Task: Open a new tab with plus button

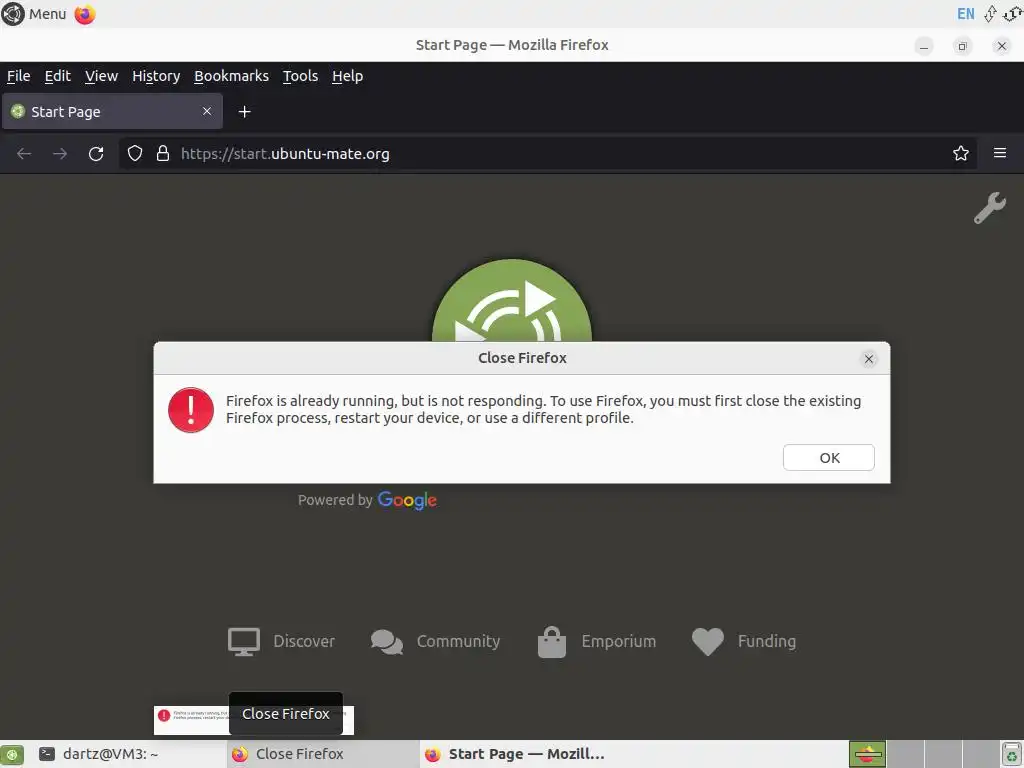Action: (x=244, y=112)
